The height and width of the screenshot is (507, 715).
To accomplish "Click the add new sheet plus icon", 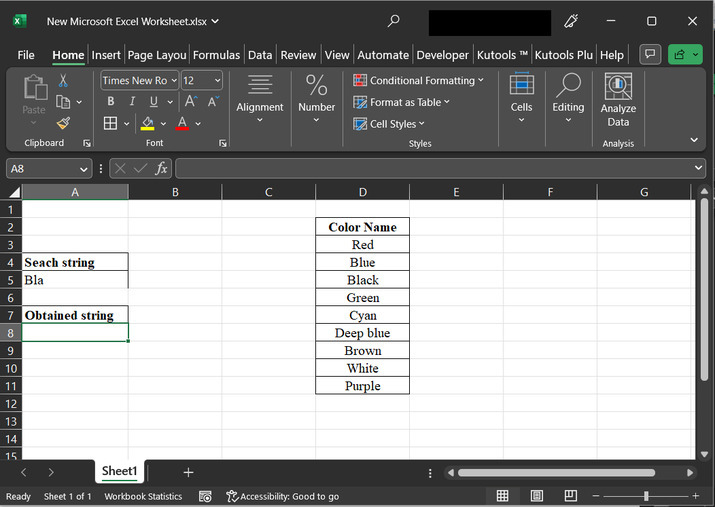I will (x=188, y=472).
